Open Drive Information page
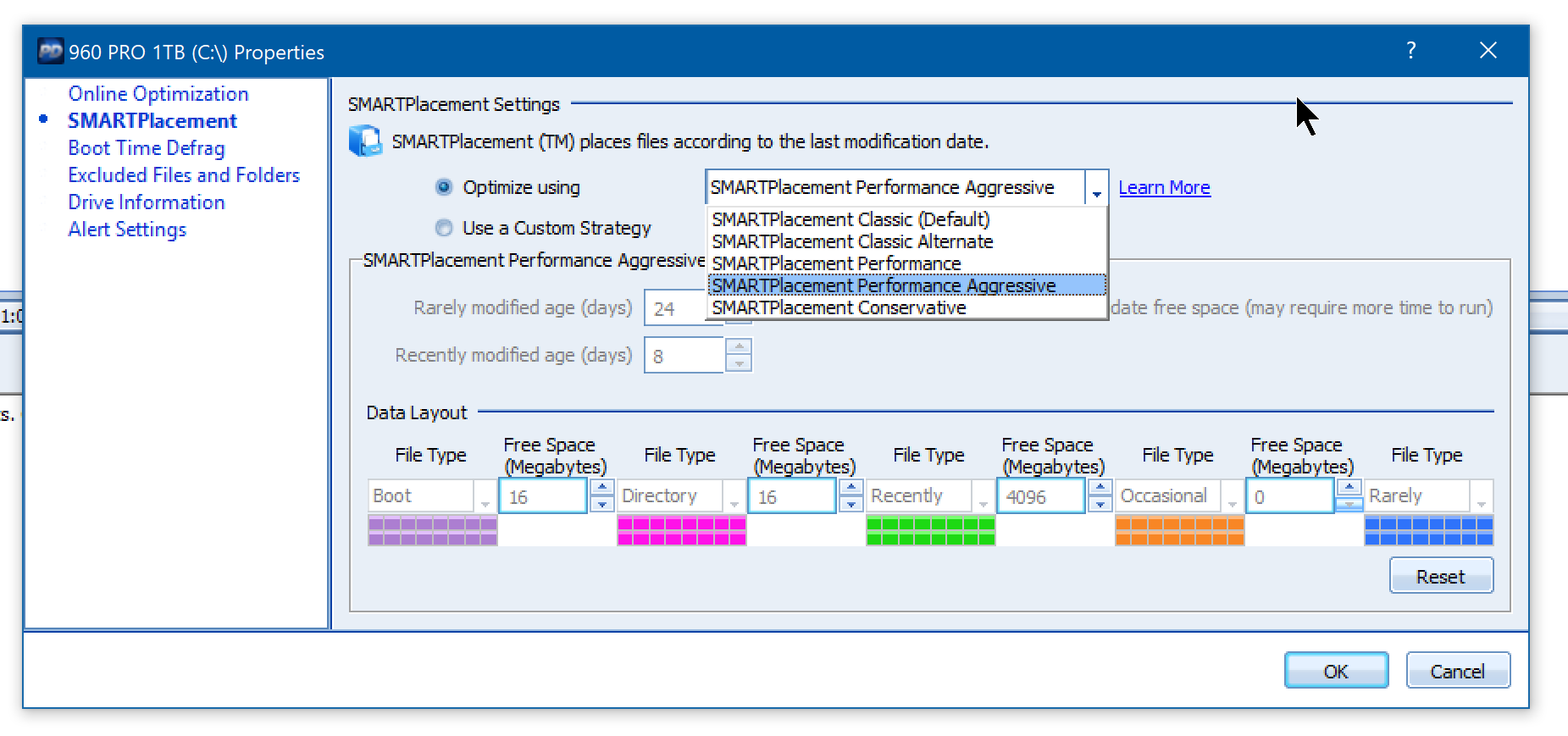The height and width of the screenshot is (736, 1568). point(147,202)
